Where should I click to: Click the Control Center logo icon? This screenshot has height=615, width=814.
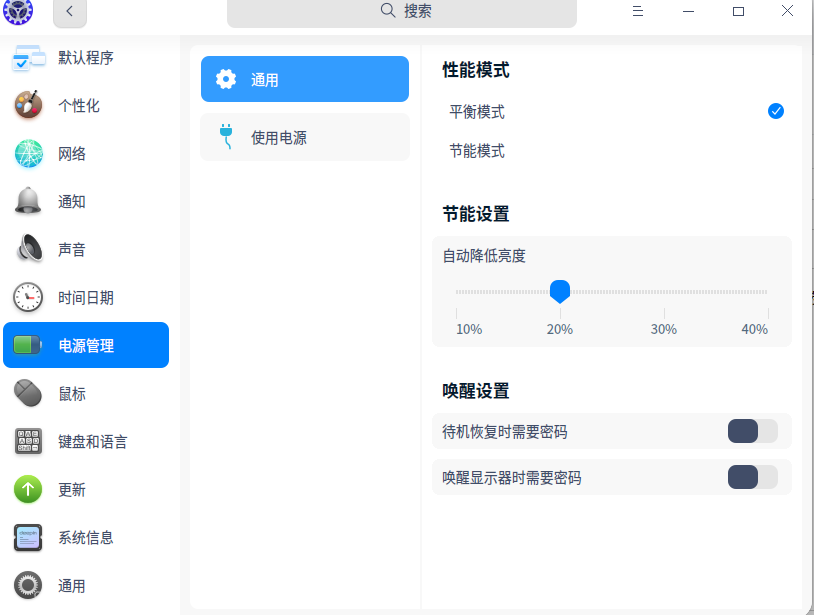pos(18,11)
